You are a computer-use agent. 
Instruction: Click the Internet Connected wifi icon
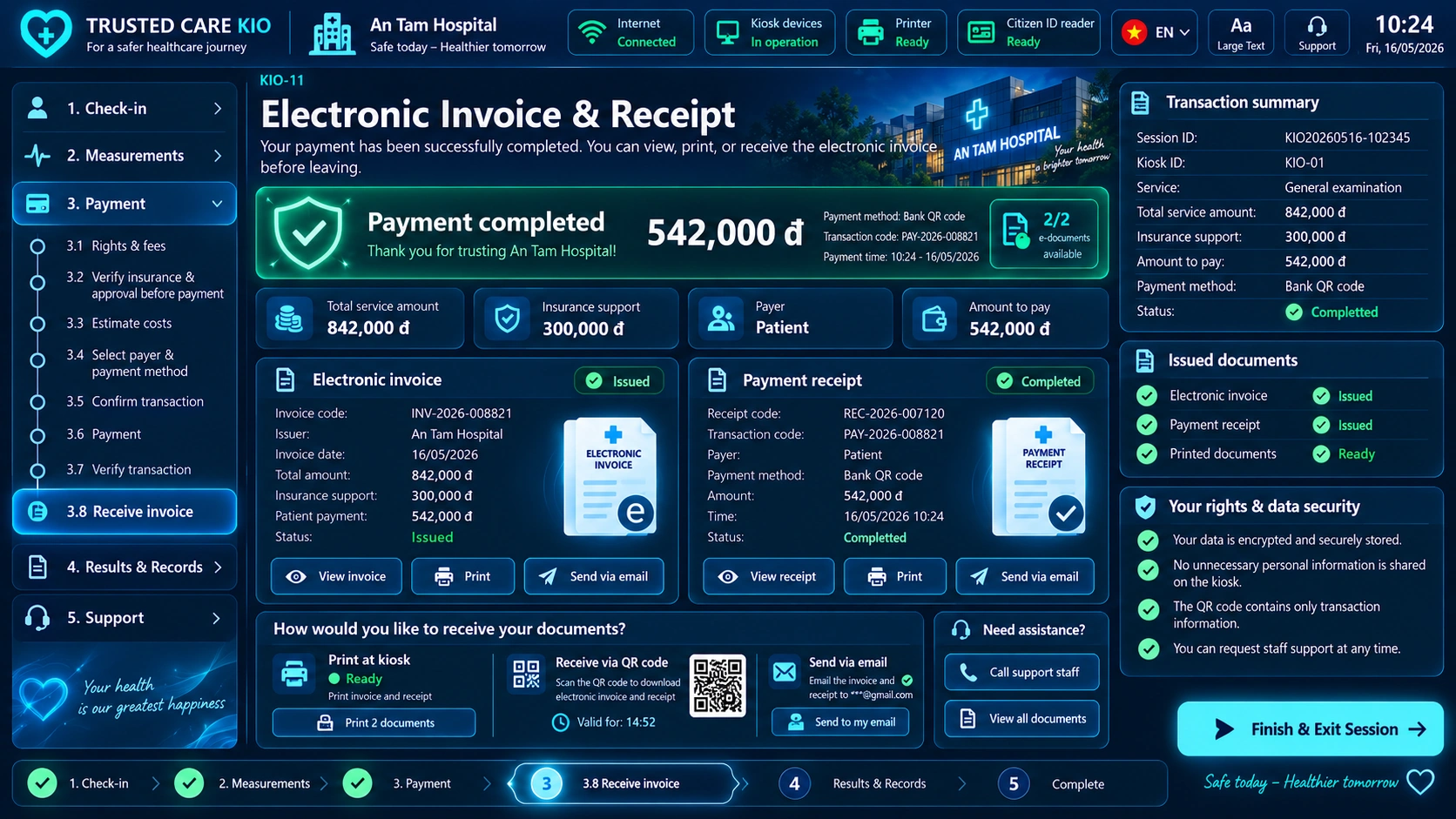click(x=592, y=33)
